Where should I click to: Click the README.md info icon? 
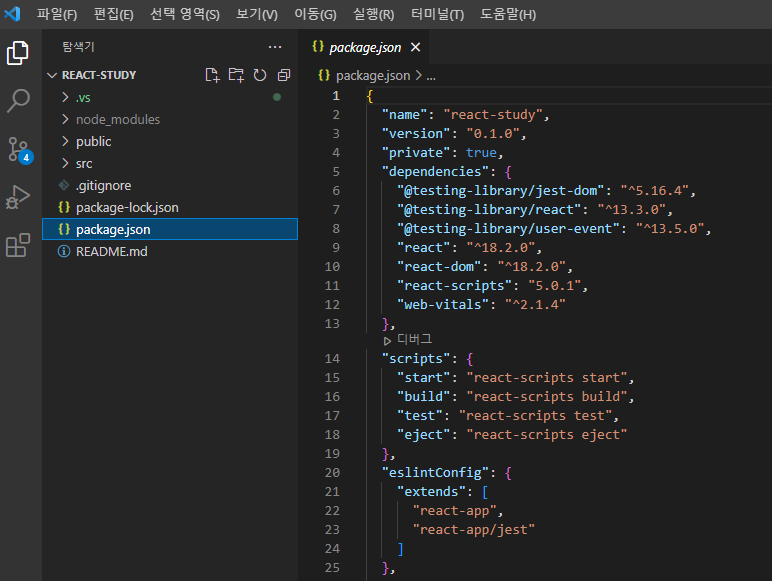click(x=64, y=252)
